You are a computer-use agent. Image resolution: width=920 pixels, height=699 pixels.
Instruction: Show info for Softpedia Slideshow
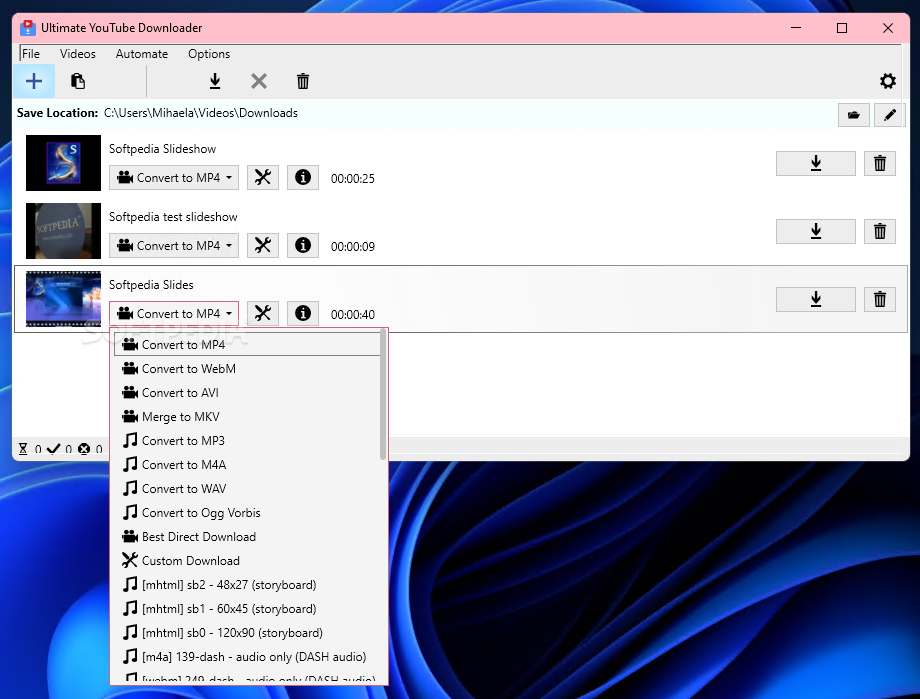pyautogui.click(x=303, y=177)
